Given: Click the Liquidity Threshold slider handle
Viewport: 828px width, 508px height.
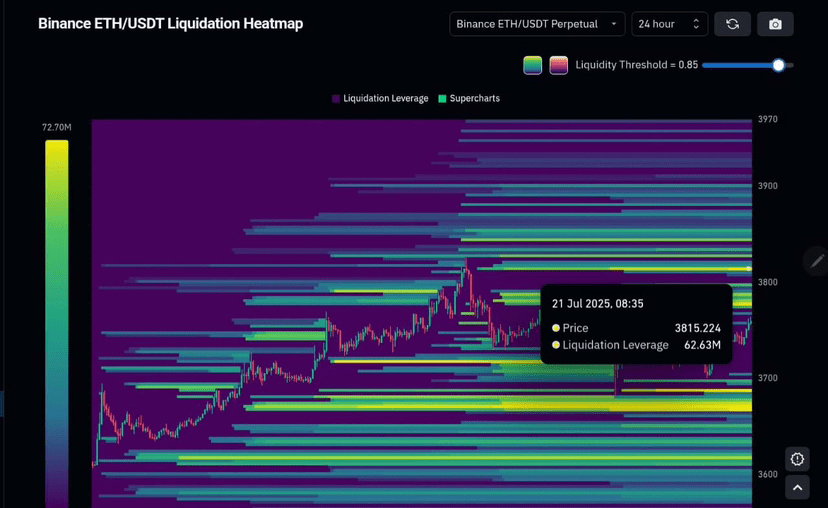Looking at the screenshot, I should tap(778, 65).
